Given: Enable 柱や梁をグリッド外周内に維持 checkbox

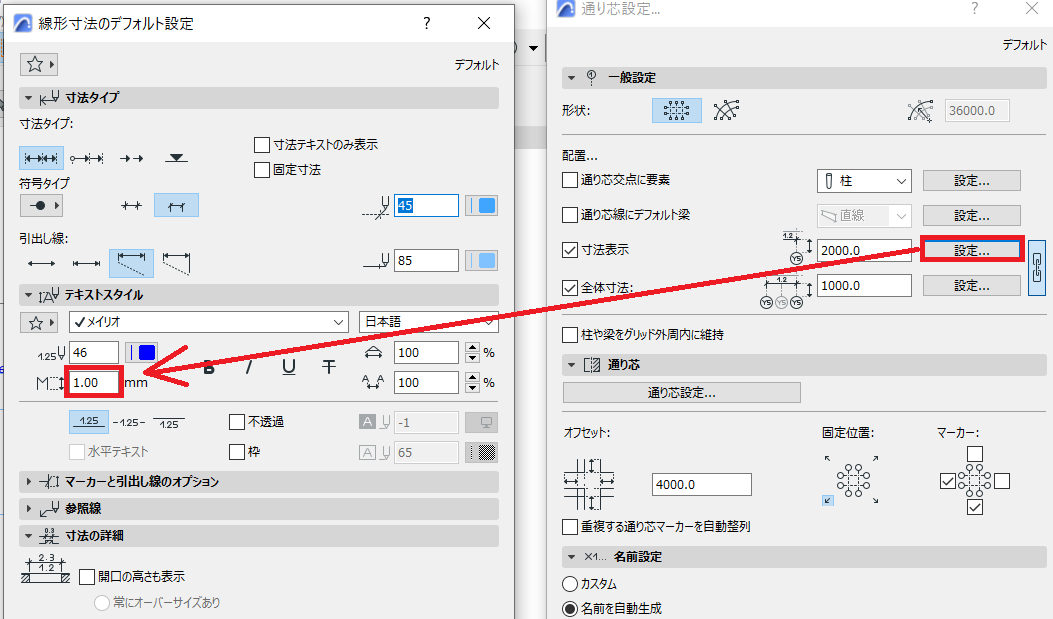Looking at the screenshot, I should 570,334.
